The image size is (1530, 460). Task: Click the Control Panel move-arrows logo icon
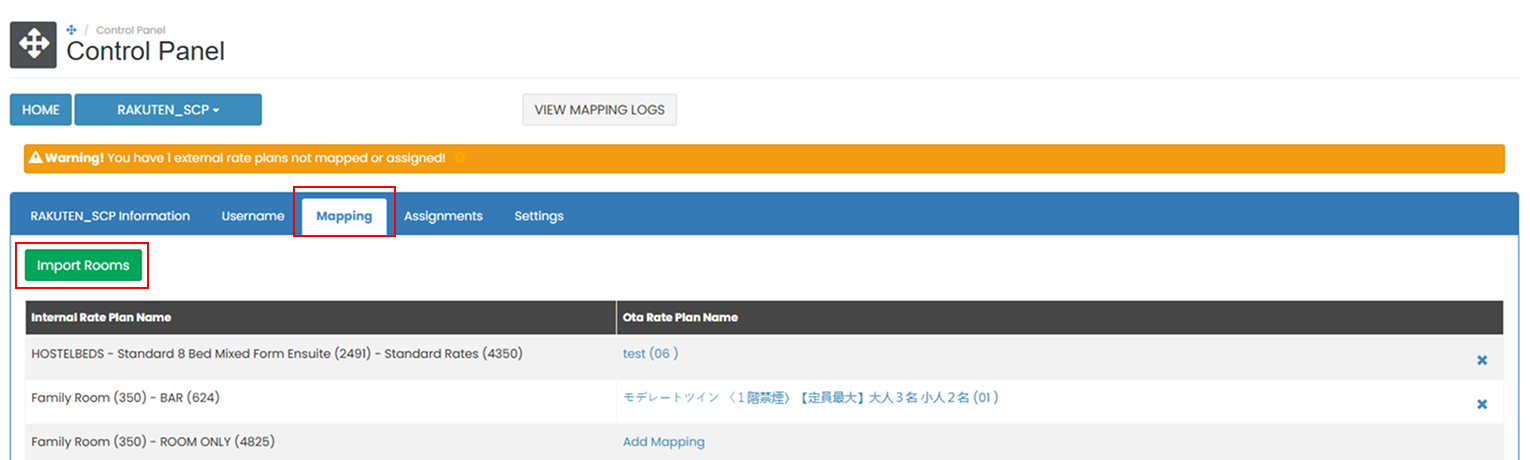pos(33,45)
